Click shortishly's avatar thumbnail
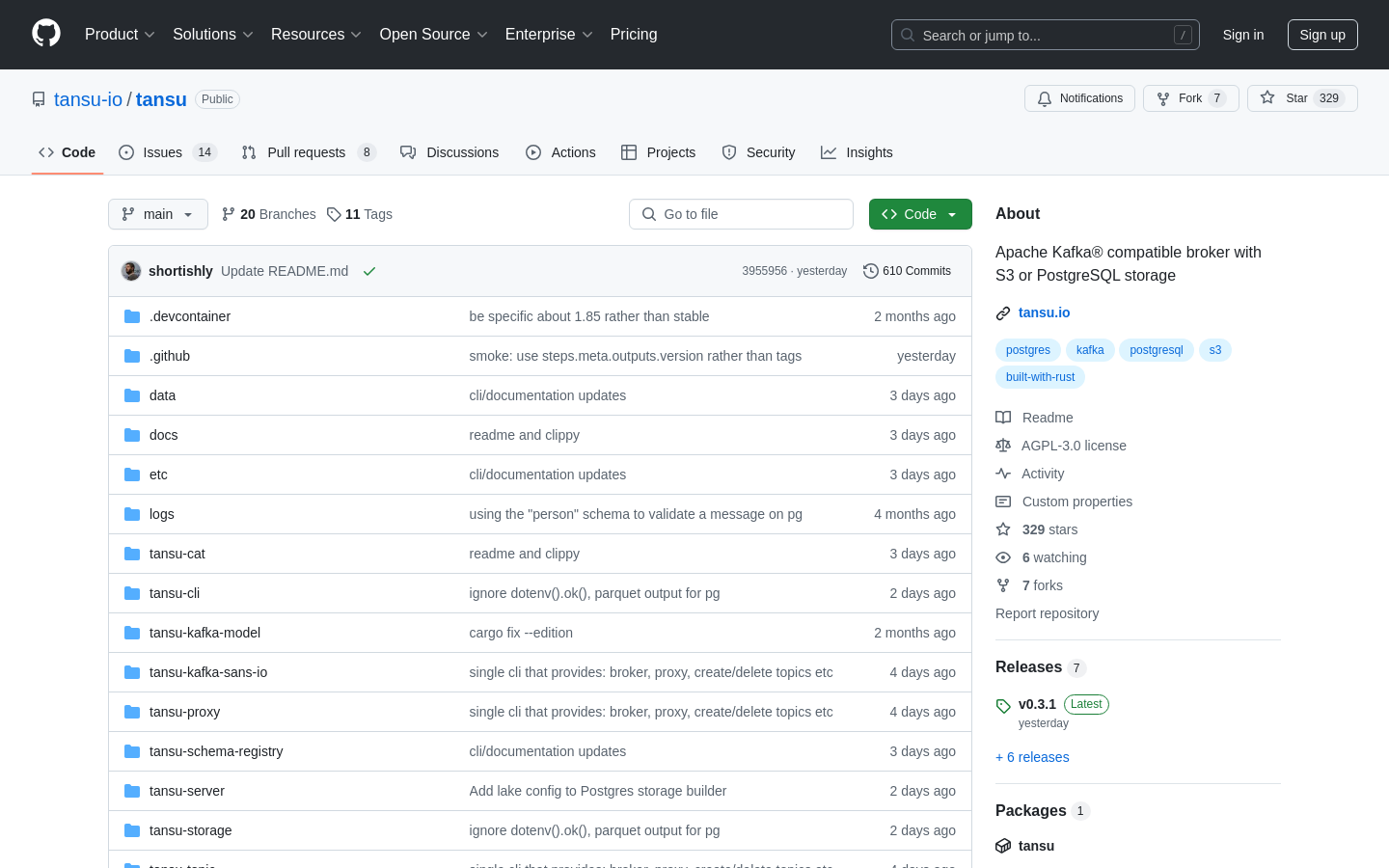Image resolution: width=1389 pixels, height=868 pixels. tap(131, 271)
